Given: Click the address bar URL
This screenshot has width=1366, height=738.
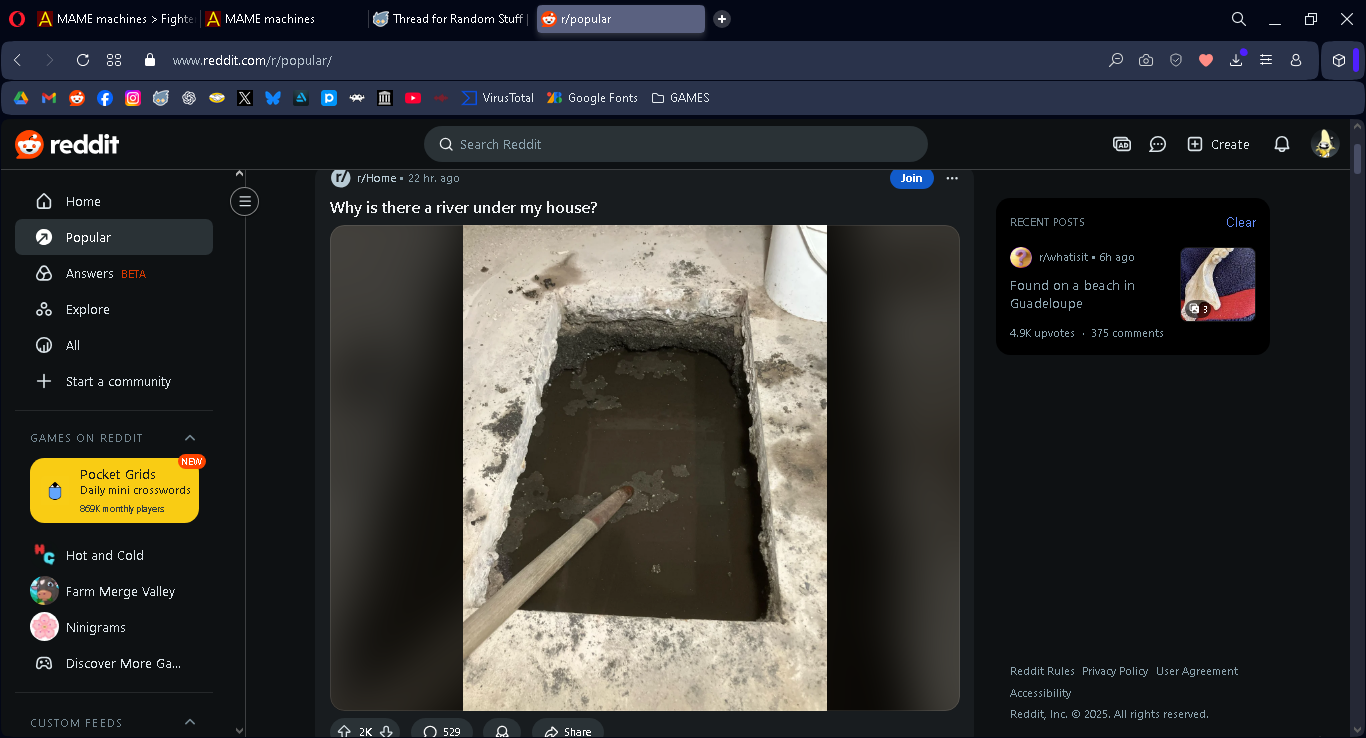Looking at the screenshot, I should (x=252, y=60).
